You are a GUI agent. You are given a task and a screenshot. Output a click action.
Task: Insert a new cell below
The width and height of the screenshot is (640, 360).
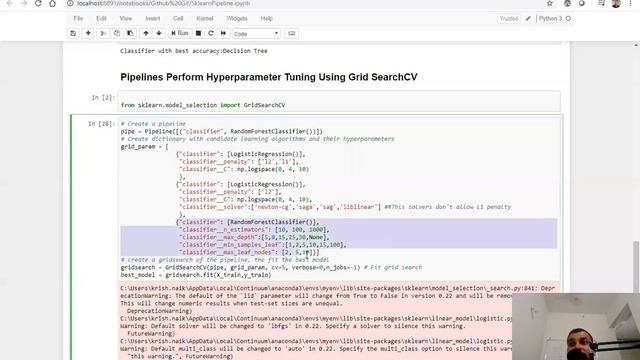click(88, 33)
